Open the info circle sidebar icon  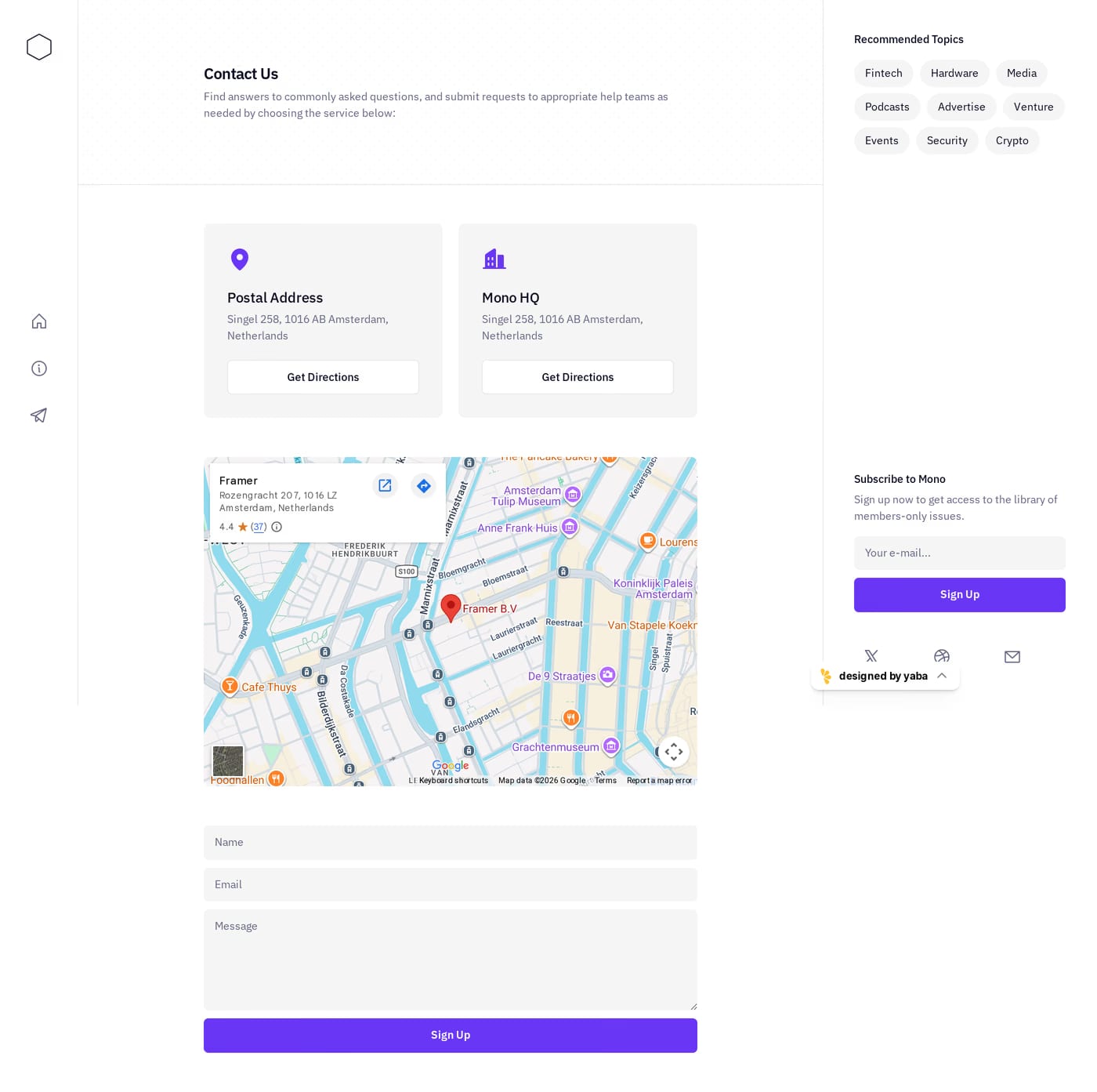pos(39,368)
